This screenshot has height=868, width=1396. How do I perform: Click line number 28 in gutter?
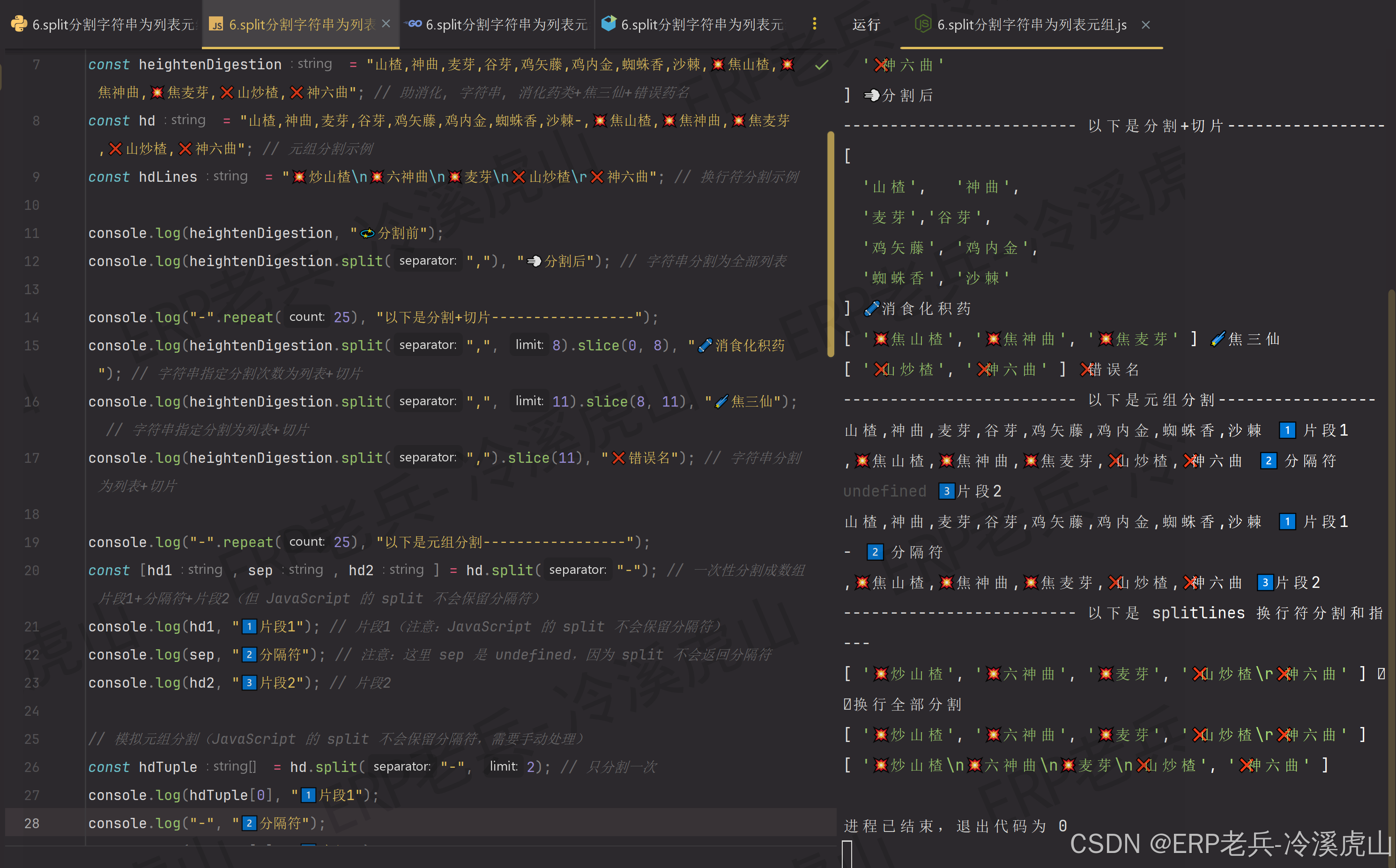tap(31, 823)
